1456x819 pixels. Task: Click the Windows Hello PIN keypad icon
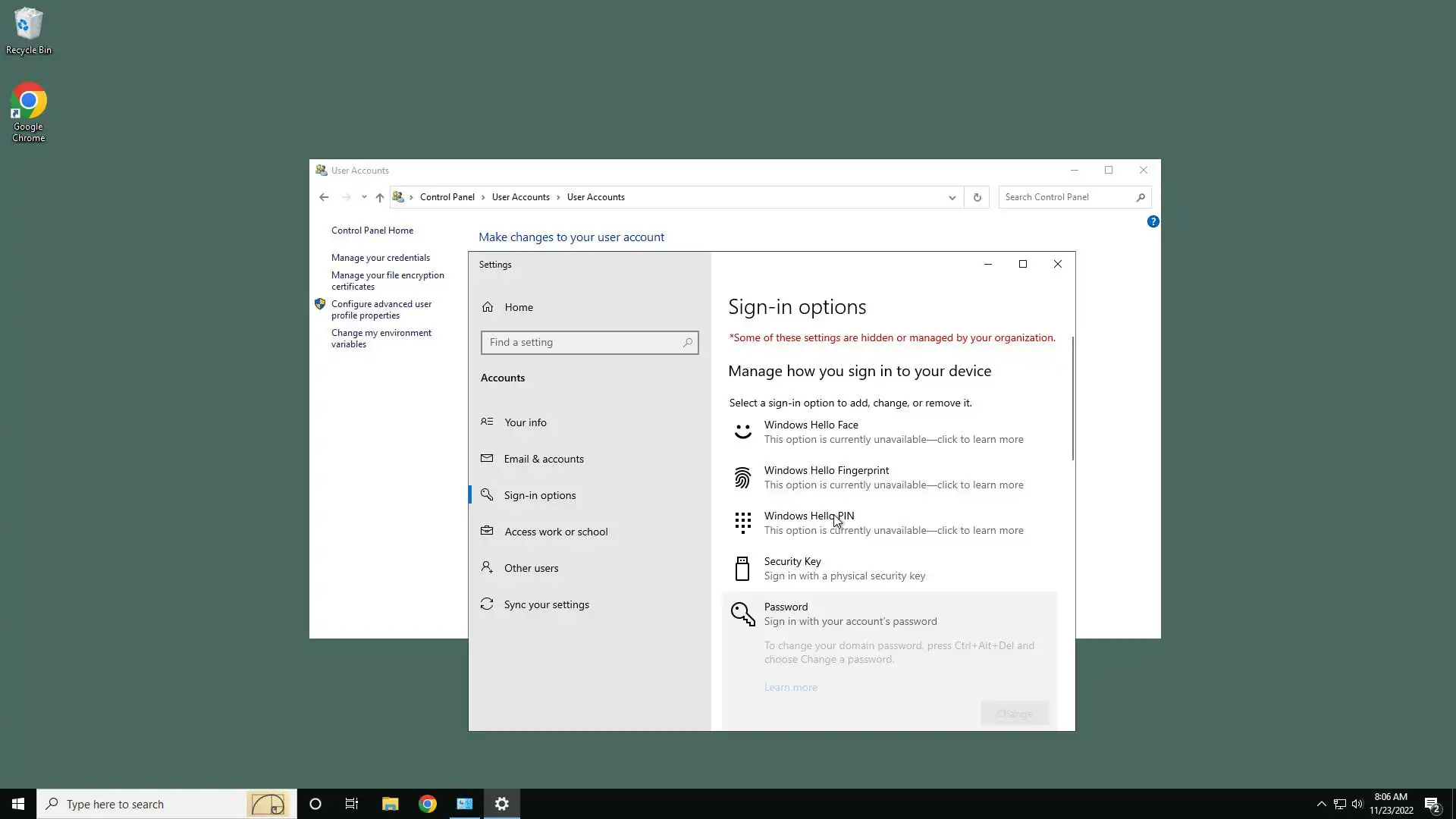click(742, 522)
